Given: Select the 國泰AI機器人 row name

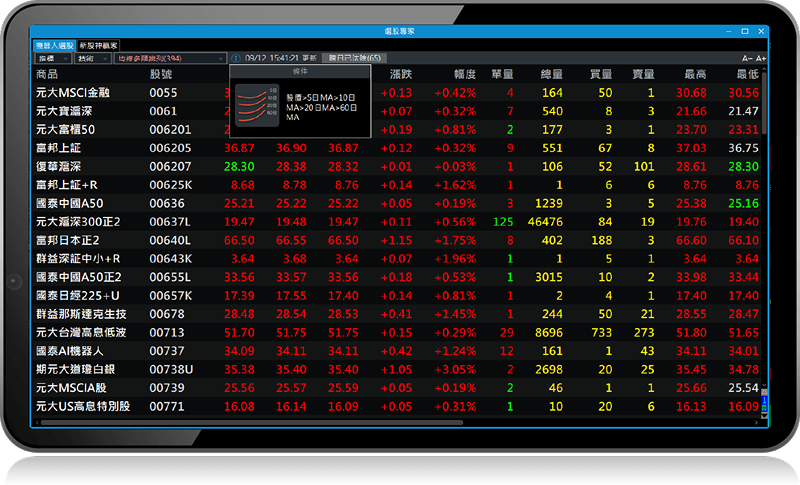Looking at the screenshot, I should pyautogui.click(x=69, y=351).
